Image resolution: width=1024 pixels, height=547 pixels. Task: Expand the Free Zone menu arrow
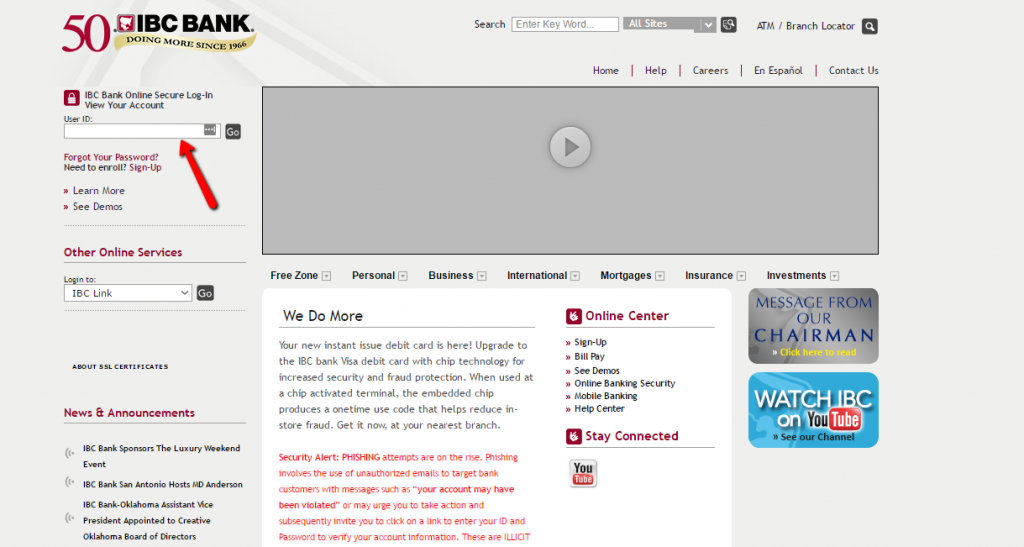[327, 276]
